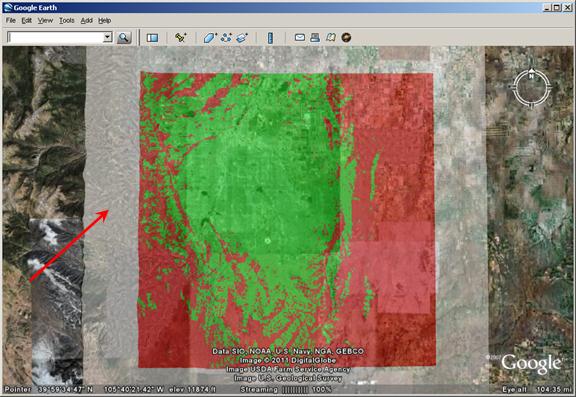
Task: Open the Tools menu
Action: [x=66, y=21]
